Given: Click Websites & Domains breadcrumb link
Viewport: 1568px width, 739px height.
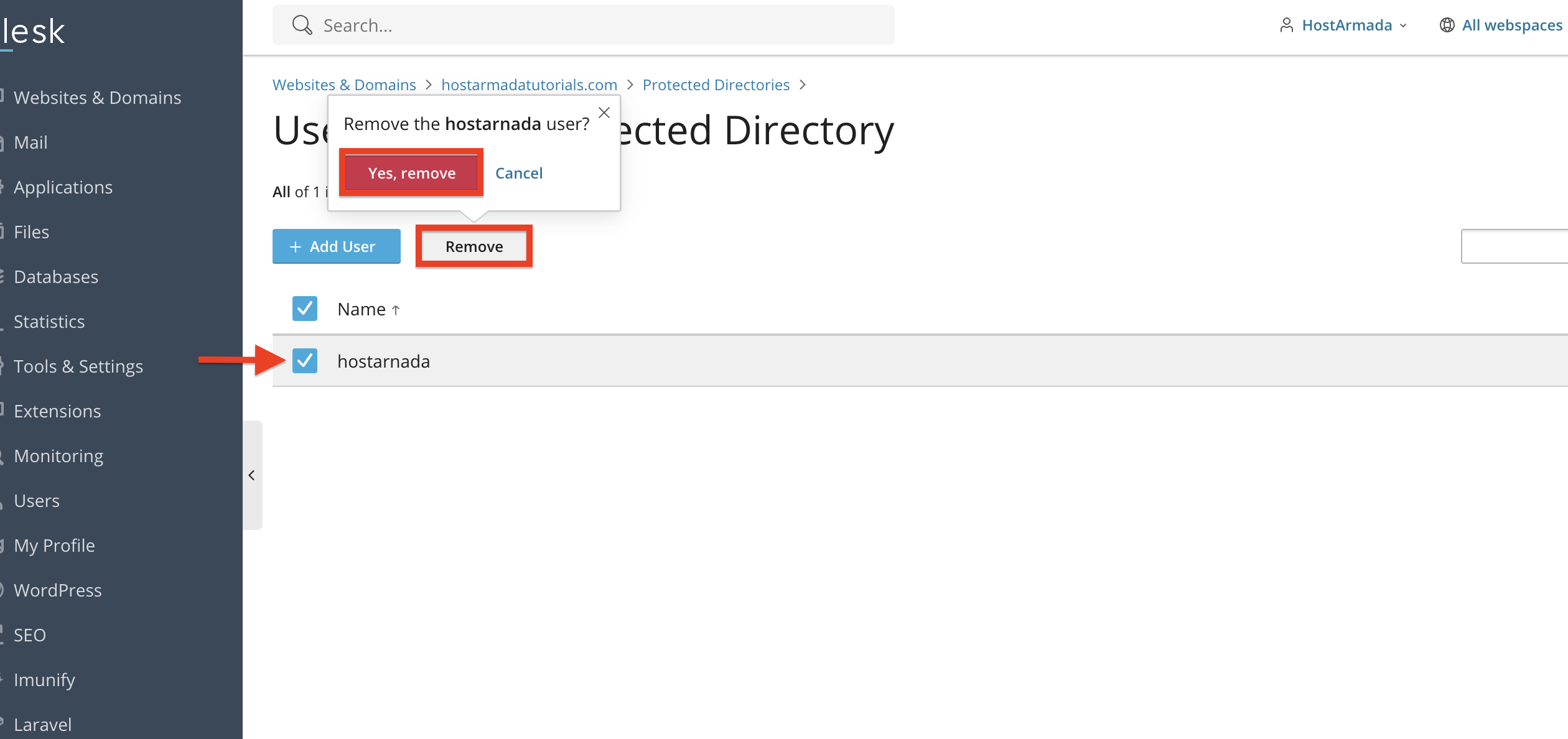Looking at the screenshot, I should click(x=344, y=85).
